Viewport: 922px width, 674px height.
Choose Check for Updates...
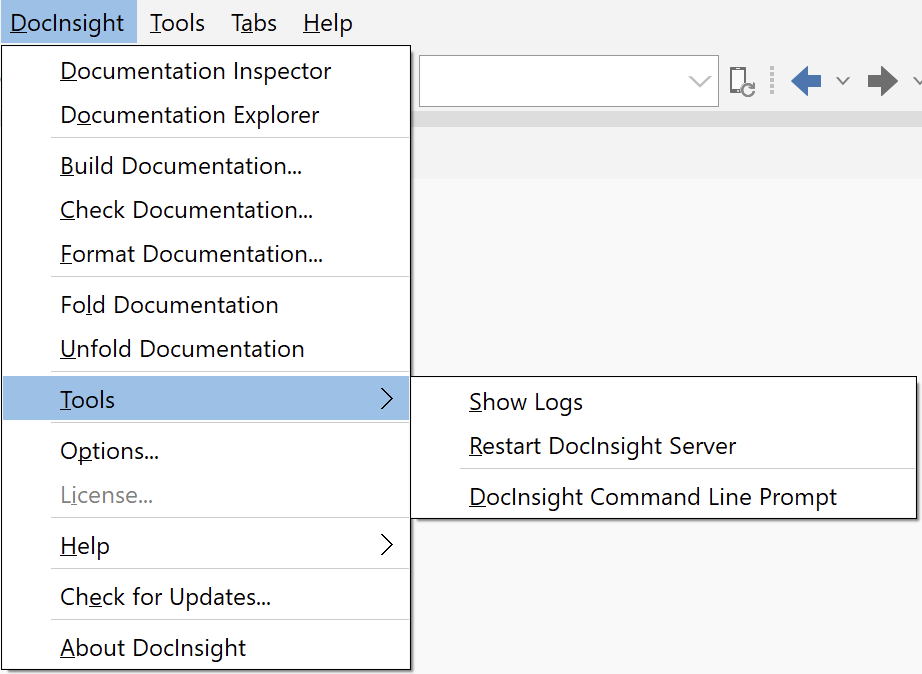206,597
